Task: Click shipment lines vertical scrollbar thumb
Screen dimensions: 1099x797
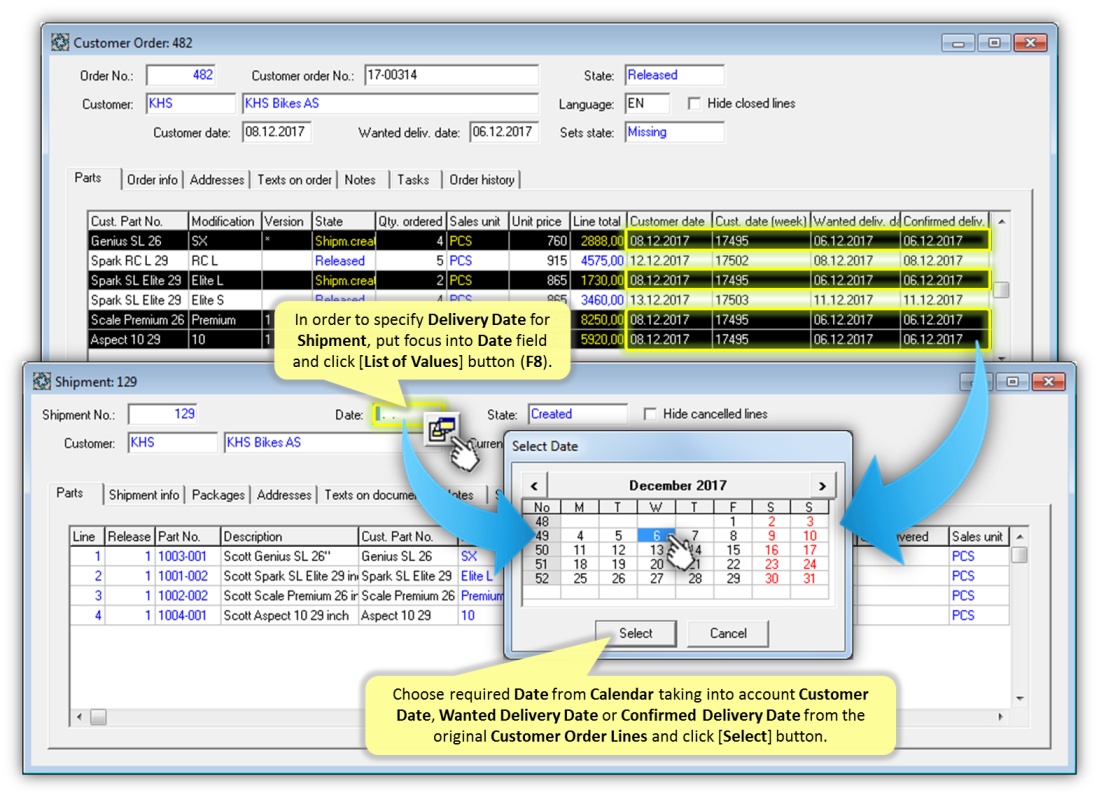Action: 1019,556
